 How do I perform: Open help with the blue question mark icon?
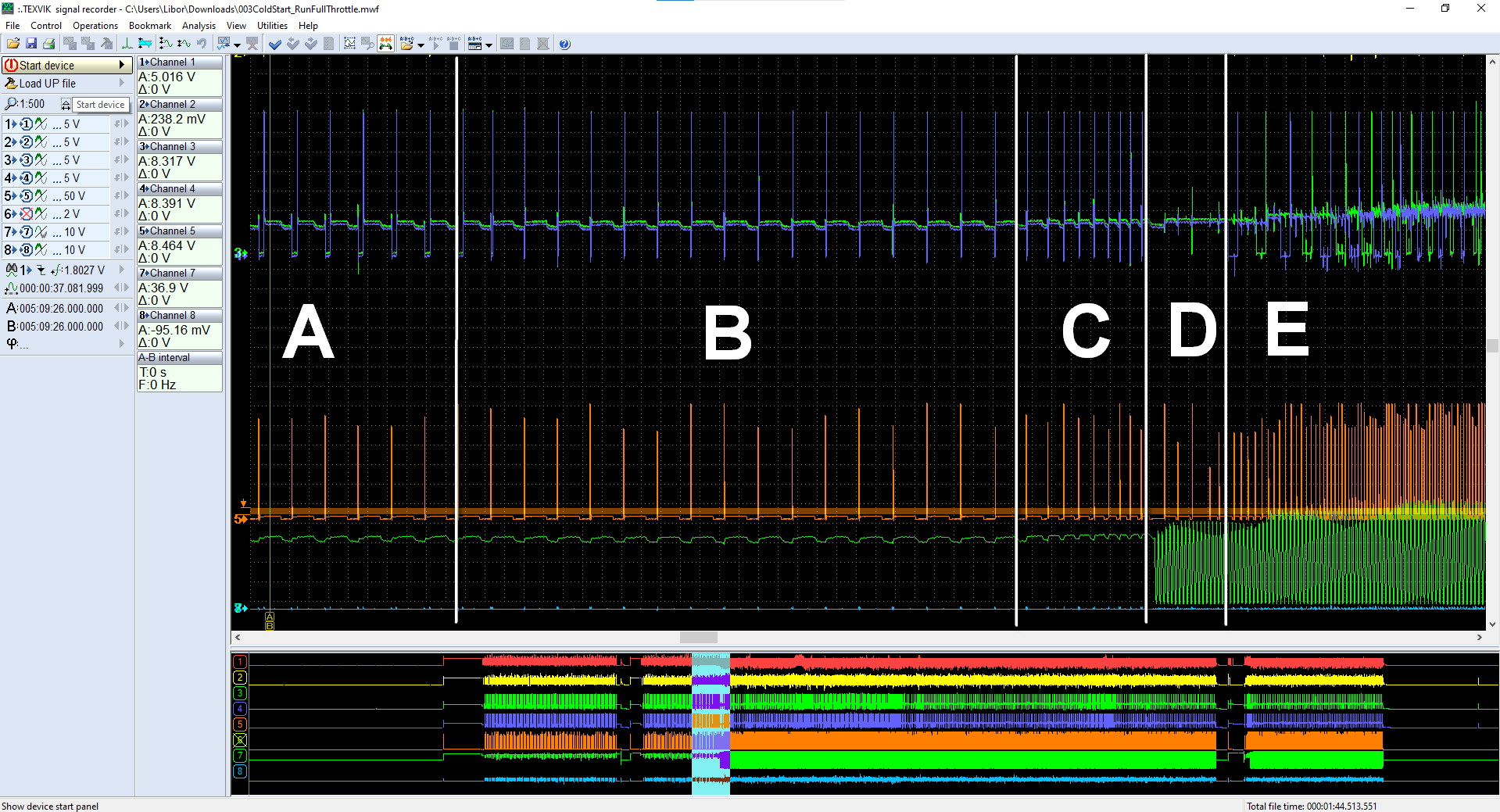click(x=565, y=44)
